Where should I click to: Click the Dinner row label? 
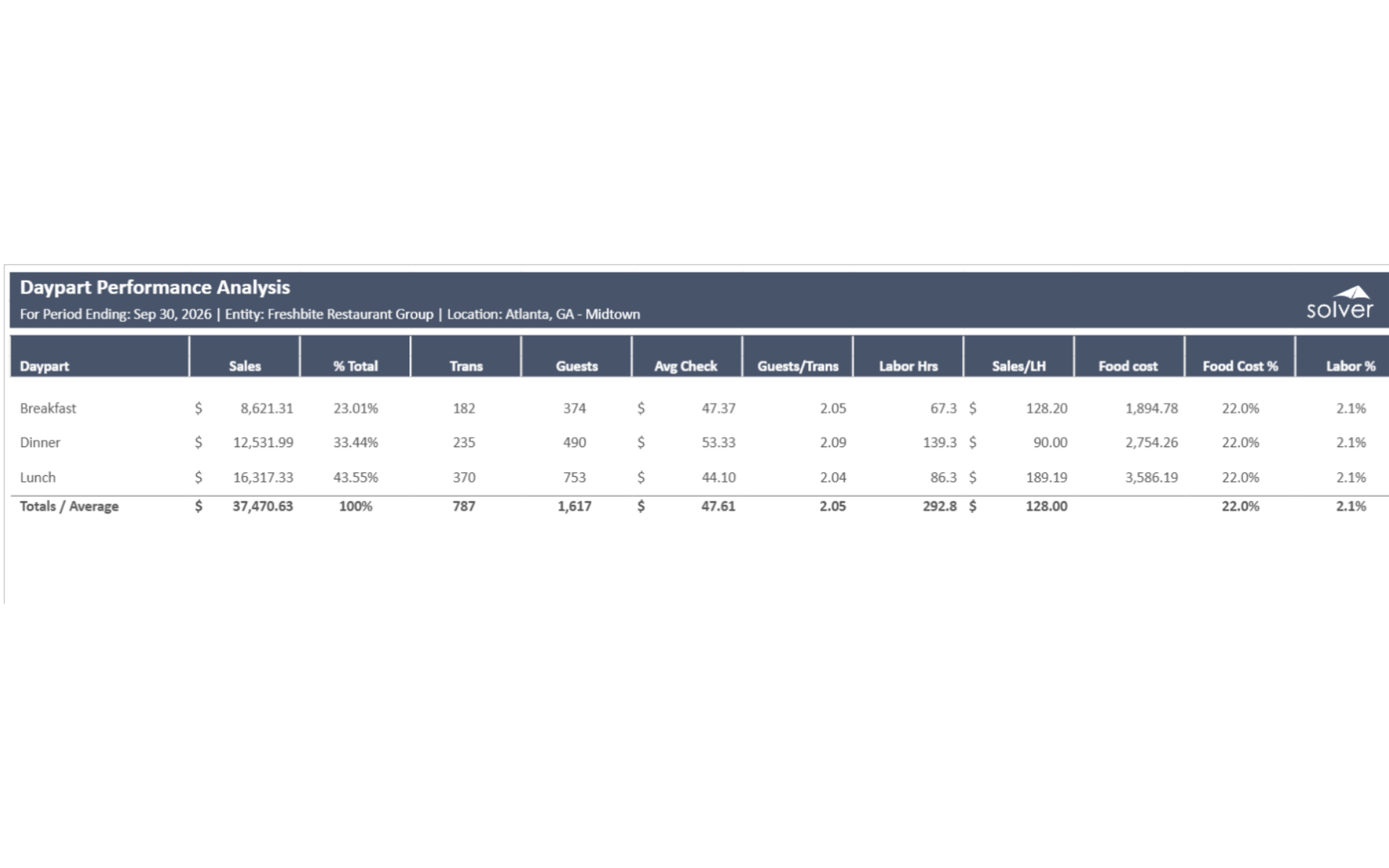click(40, 442)
